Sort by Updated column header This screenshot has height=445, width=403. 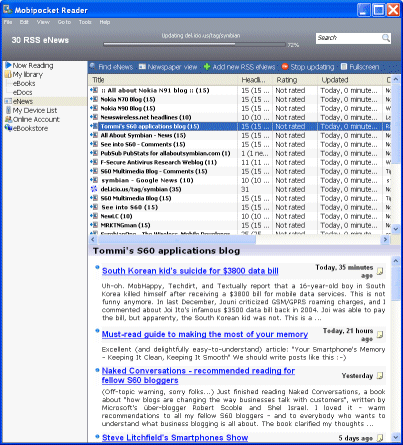pos(350,80)
